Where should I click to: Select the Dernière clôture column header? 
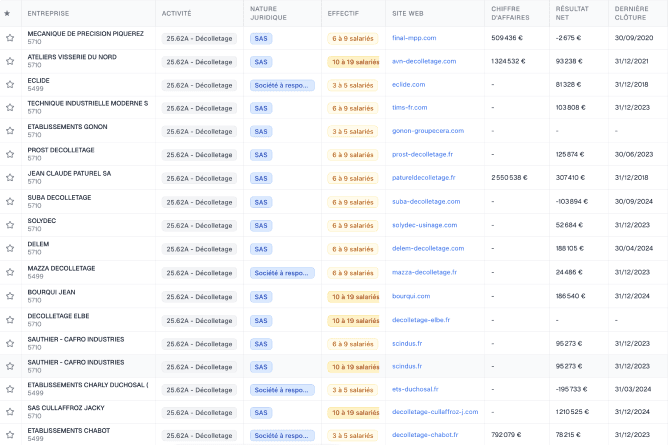(x=632, y=13)
